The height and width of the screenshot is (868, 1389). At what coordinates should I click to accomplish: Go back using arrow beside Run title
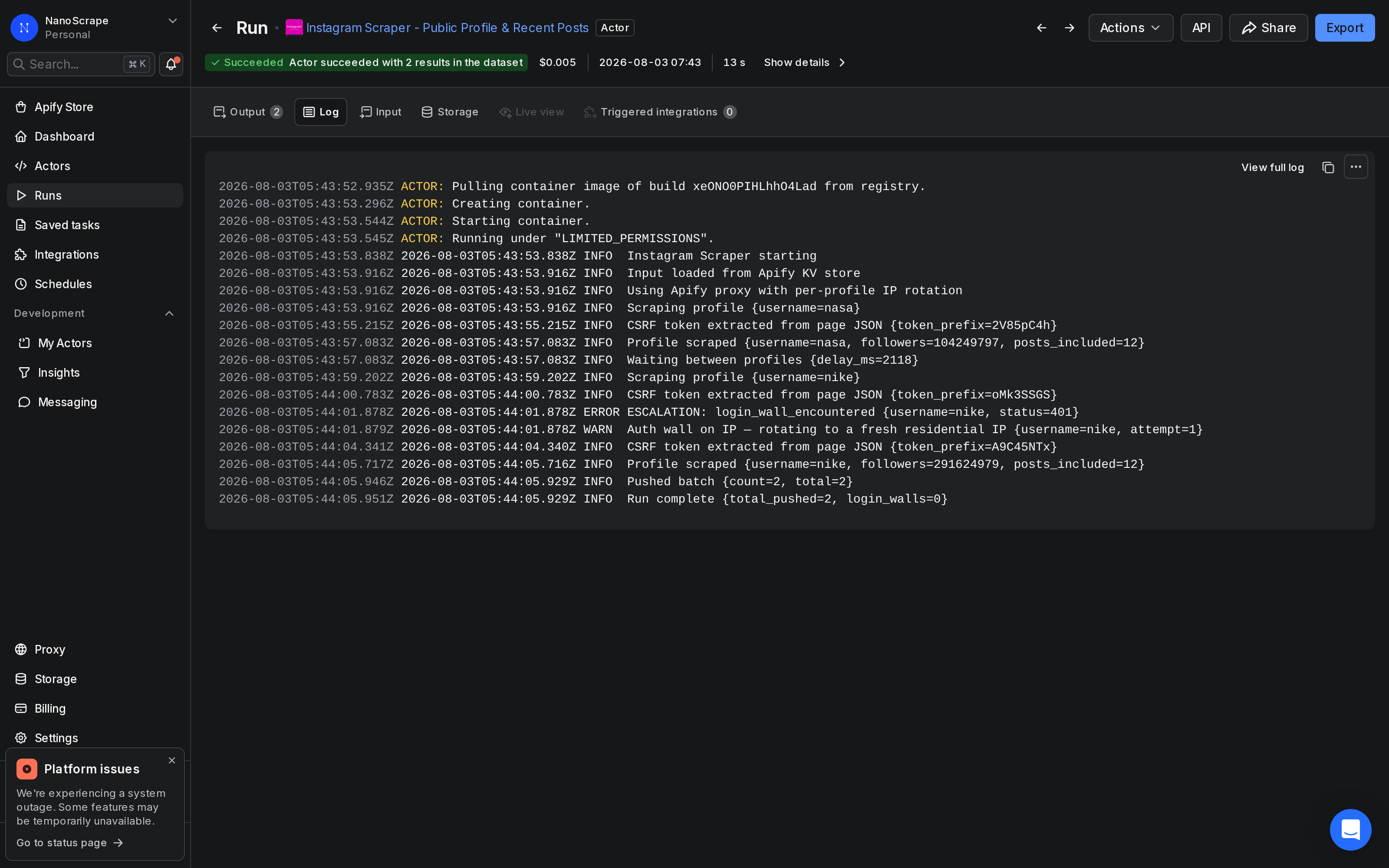point(217,27)
